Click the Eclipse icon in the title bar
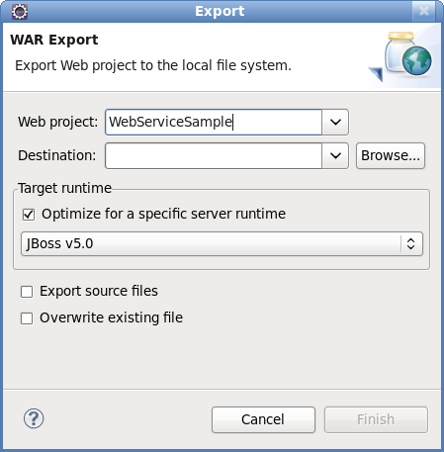Image resolution: width=444 pixels, height=452 pixels. tap(20, 12)
